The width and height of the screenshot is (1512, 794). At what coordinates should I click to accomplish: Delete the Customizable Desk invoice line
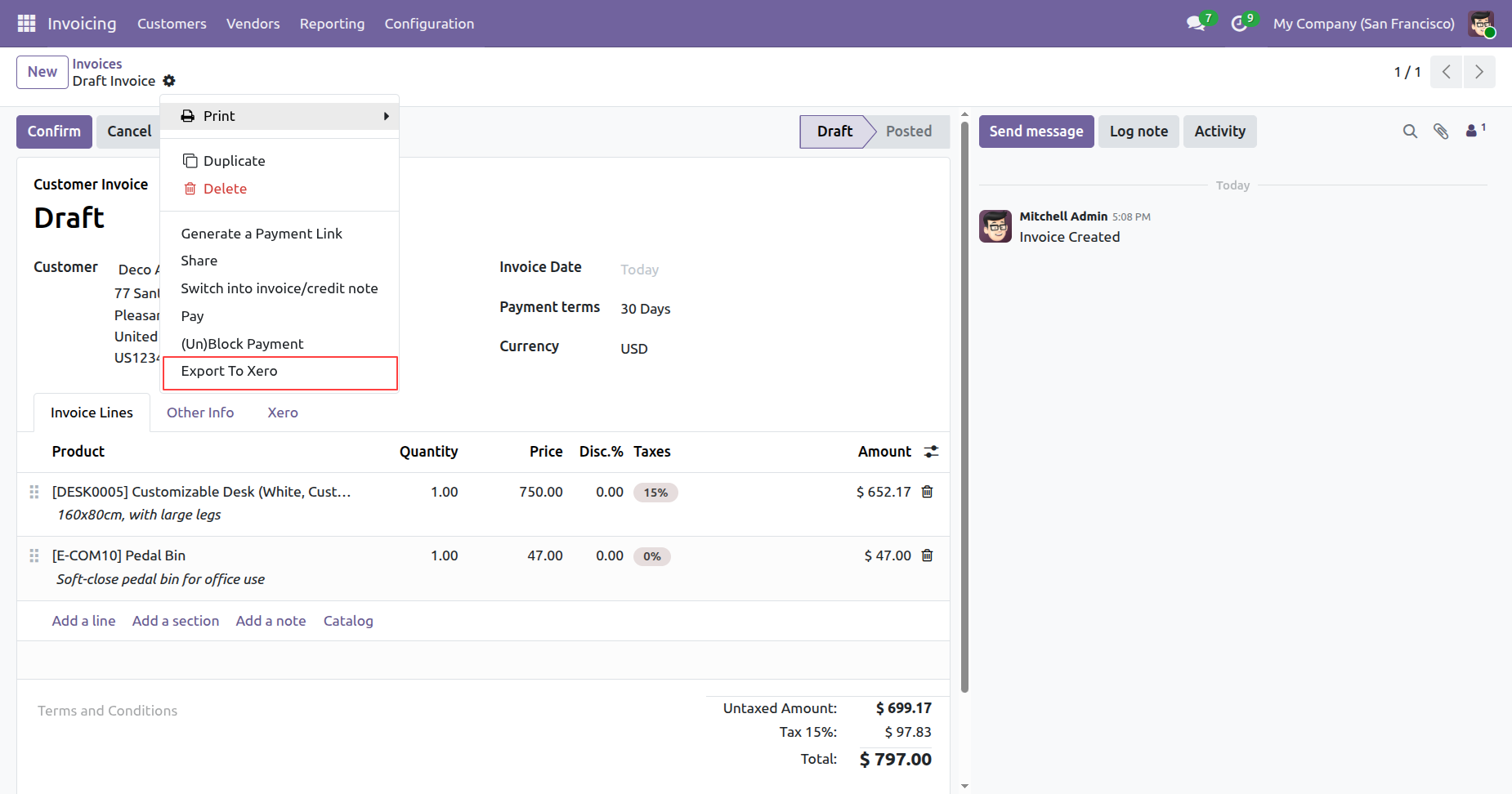[x=928, y=492]
